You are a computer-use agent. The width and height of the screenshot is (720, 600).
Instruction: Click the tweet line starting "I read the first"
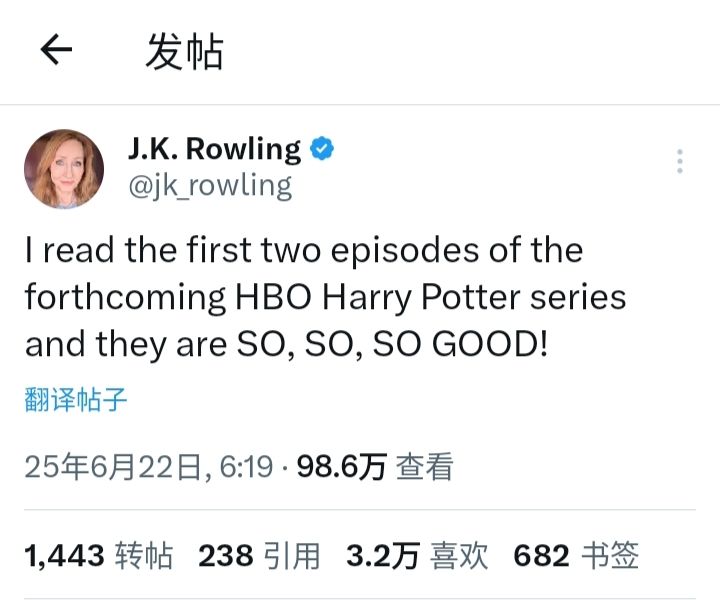click(304, 251)
